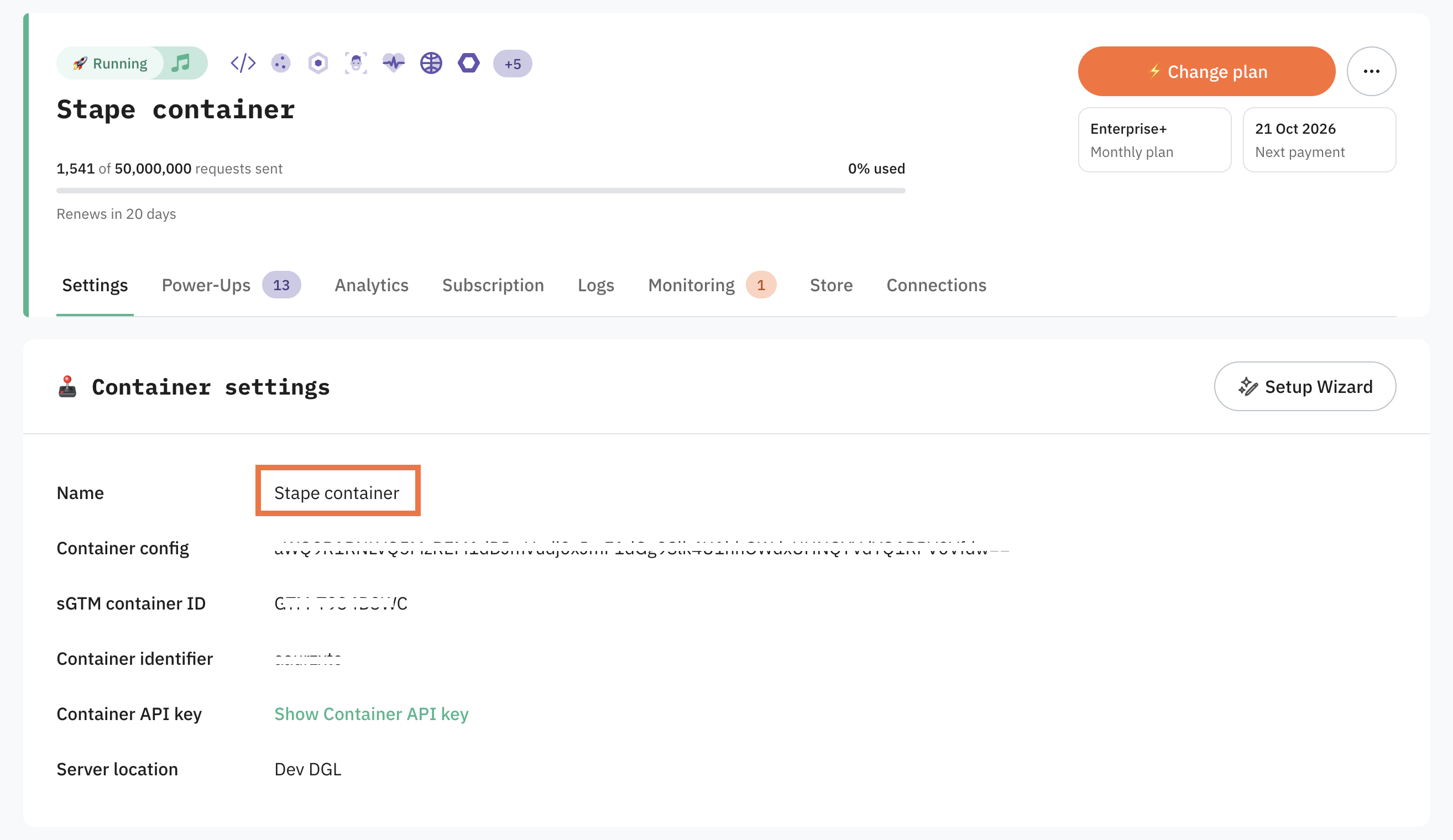Switch to the Power-Ups tab
The height and width of the screenshot is (840, 1453).
click(x=231, y=285)
